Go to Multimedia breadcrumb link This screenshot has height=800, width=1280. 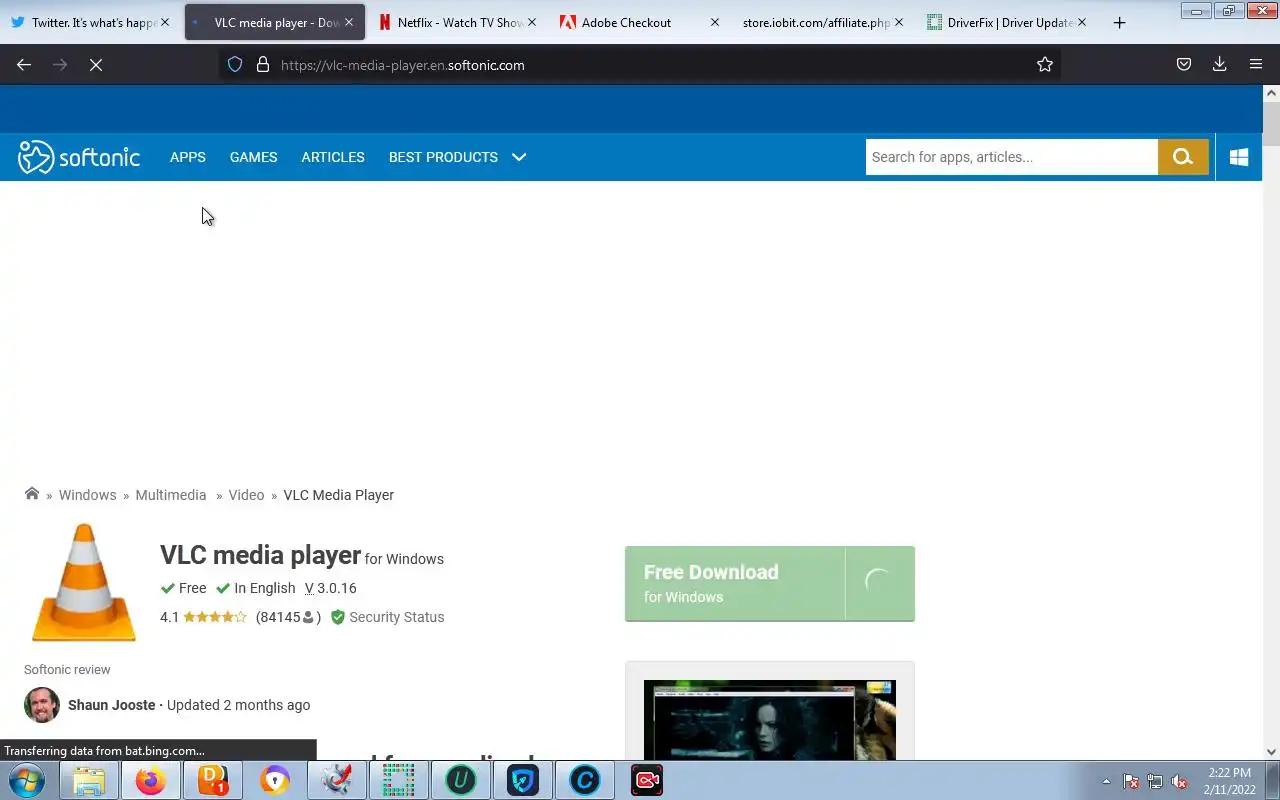point(171,495)
